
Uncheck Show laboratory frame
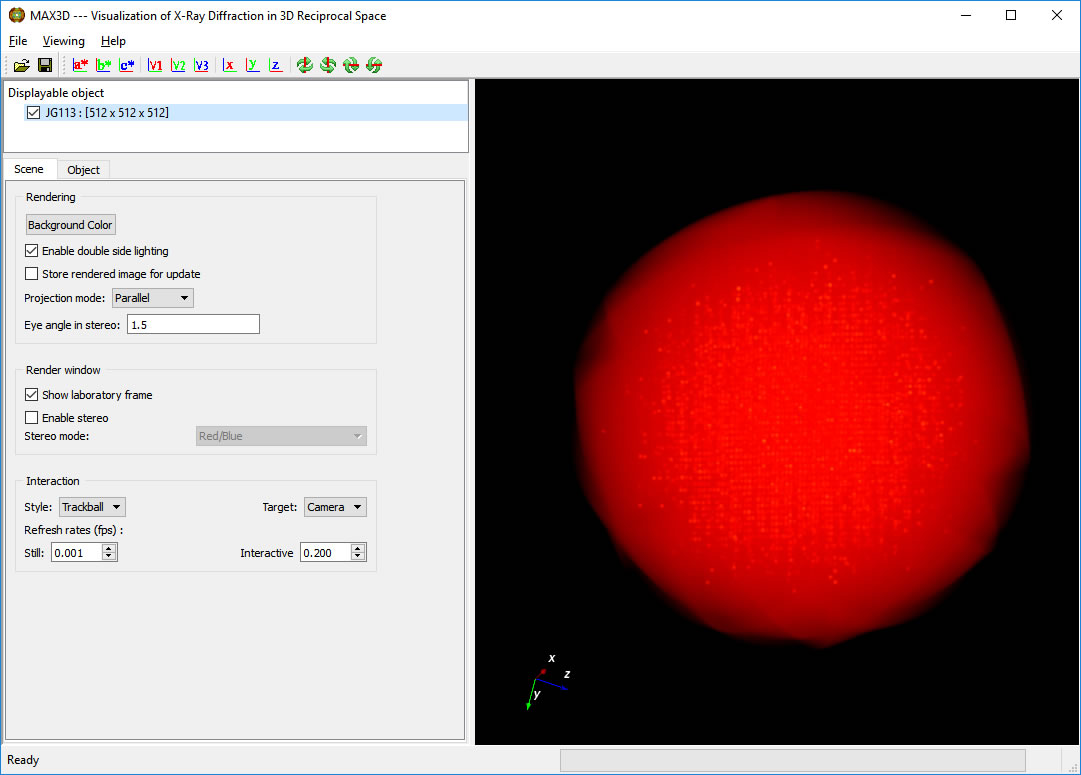(x=31, y=394)
